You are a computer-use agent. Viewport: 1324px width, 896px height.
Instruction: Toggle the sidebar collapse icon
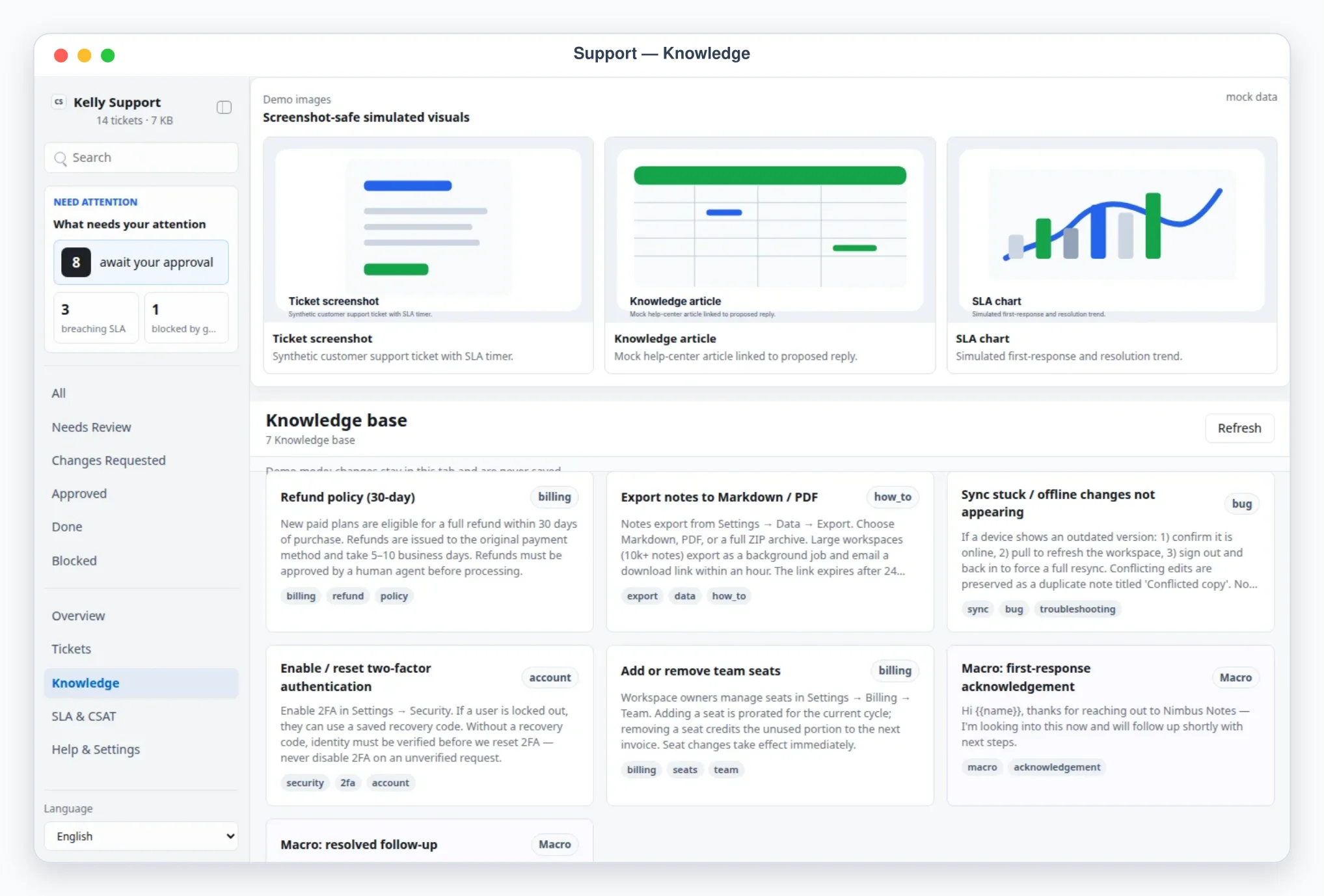[x=224, y=107]
